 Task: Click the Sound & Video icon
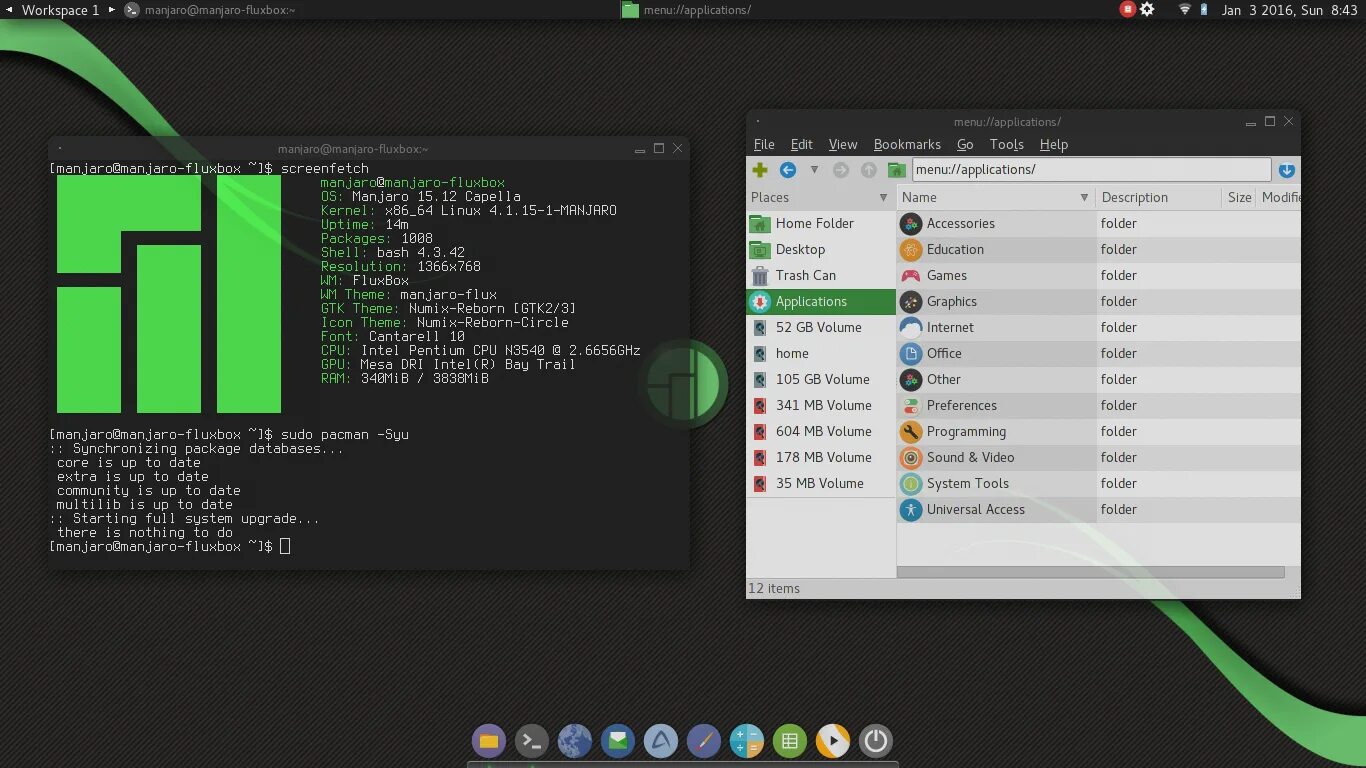[910, 457]
